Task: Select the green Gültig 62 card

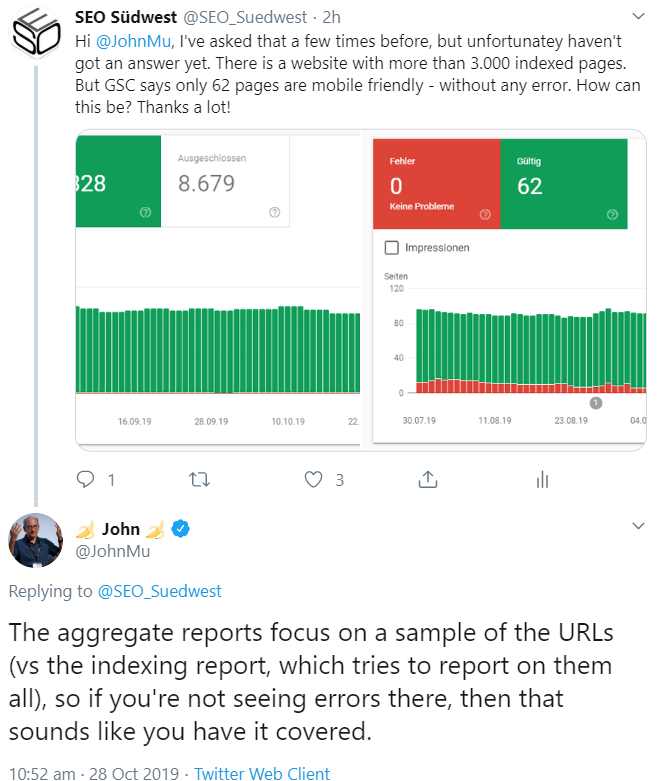Action: [x=564, y=184]
